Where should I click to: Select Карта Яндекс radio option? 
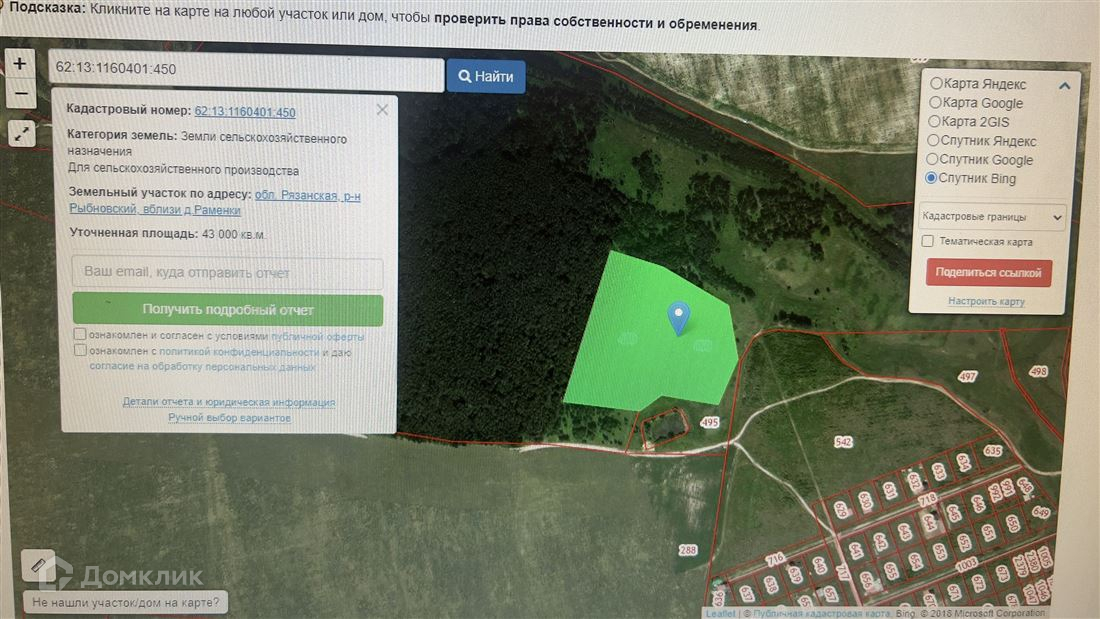[936, 83]
